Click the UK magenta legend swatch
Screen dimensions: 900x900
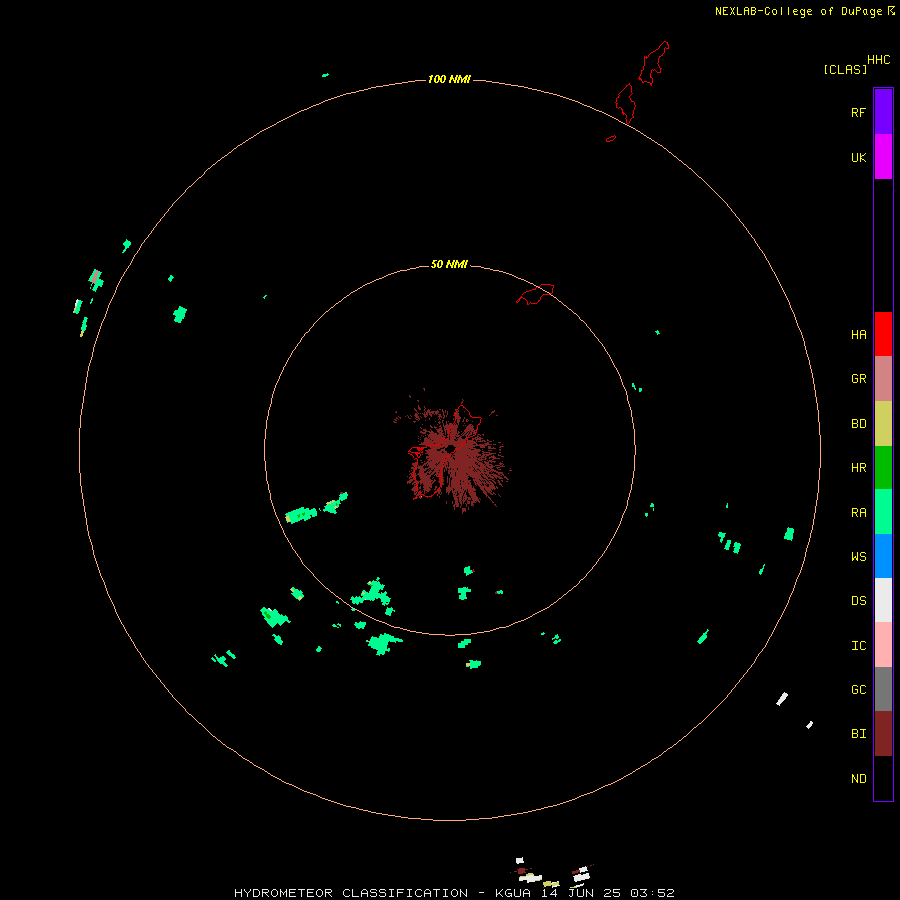point(883,156)
